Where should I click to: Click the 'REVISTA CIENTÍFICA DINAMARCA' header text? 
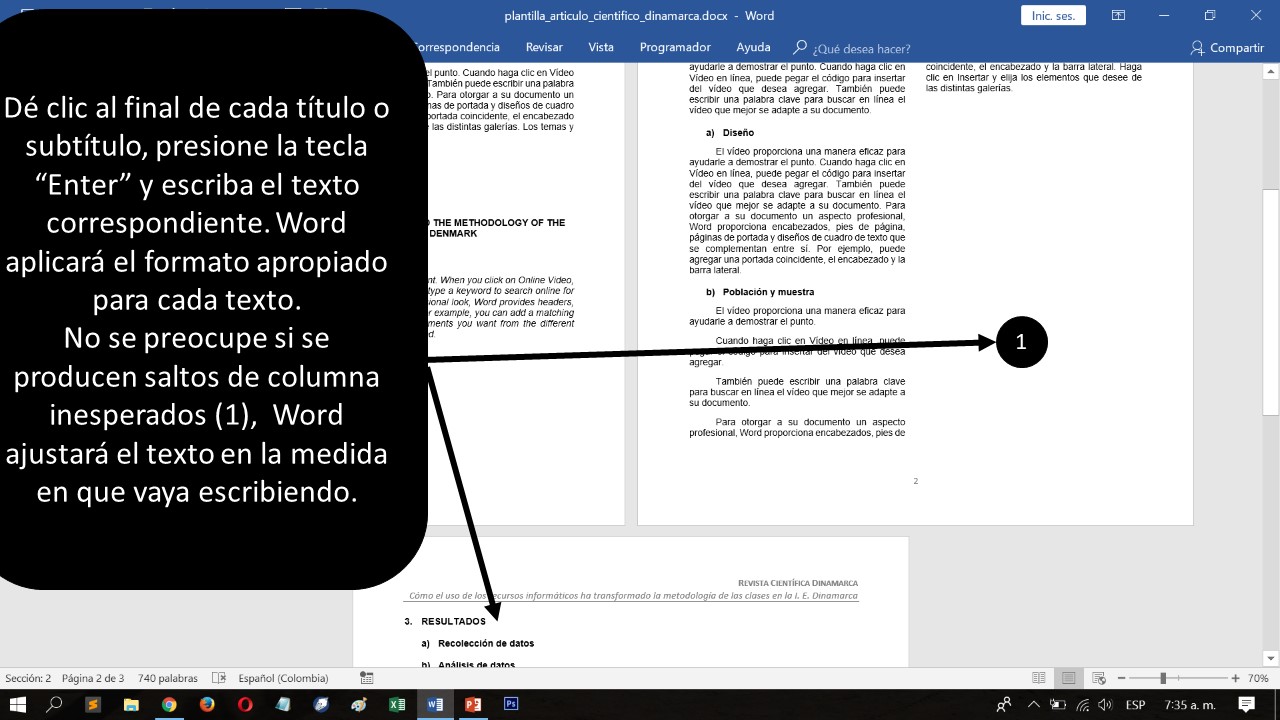(797, 583)
